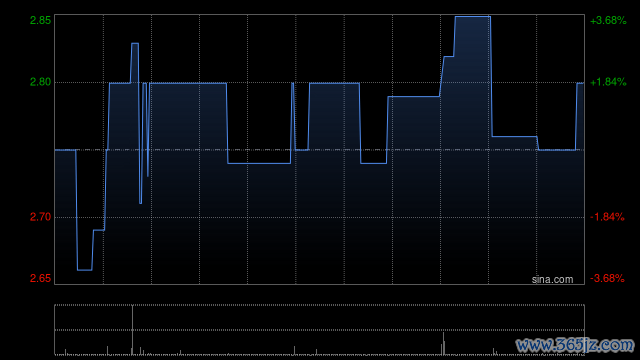Click the sina.com source label
The height and width of the screenshot is (360, 640).
(552, 280)
